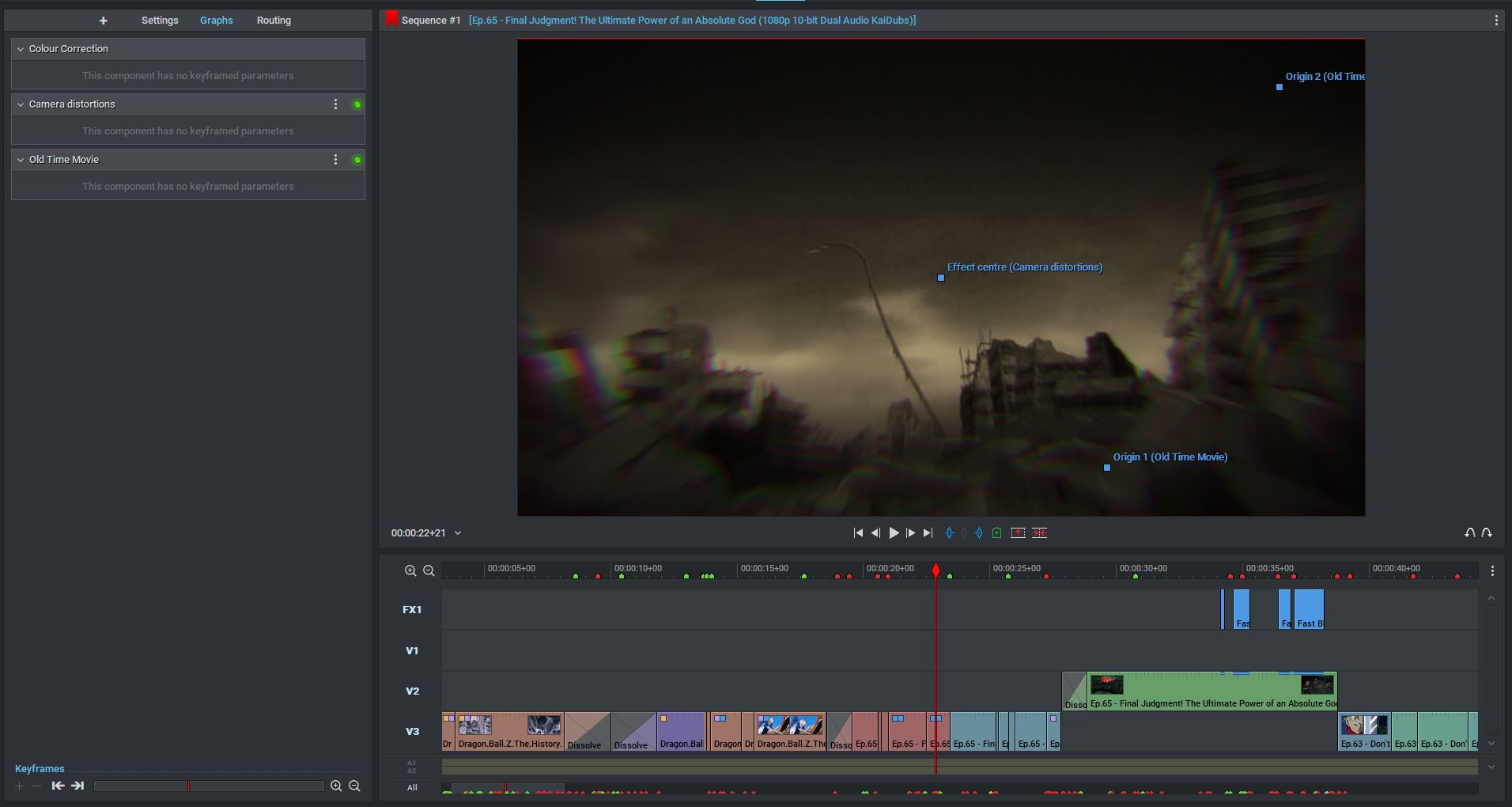Click the red remove (lift) icon
The image size is (1512, 807).
tap(1018, 533)
